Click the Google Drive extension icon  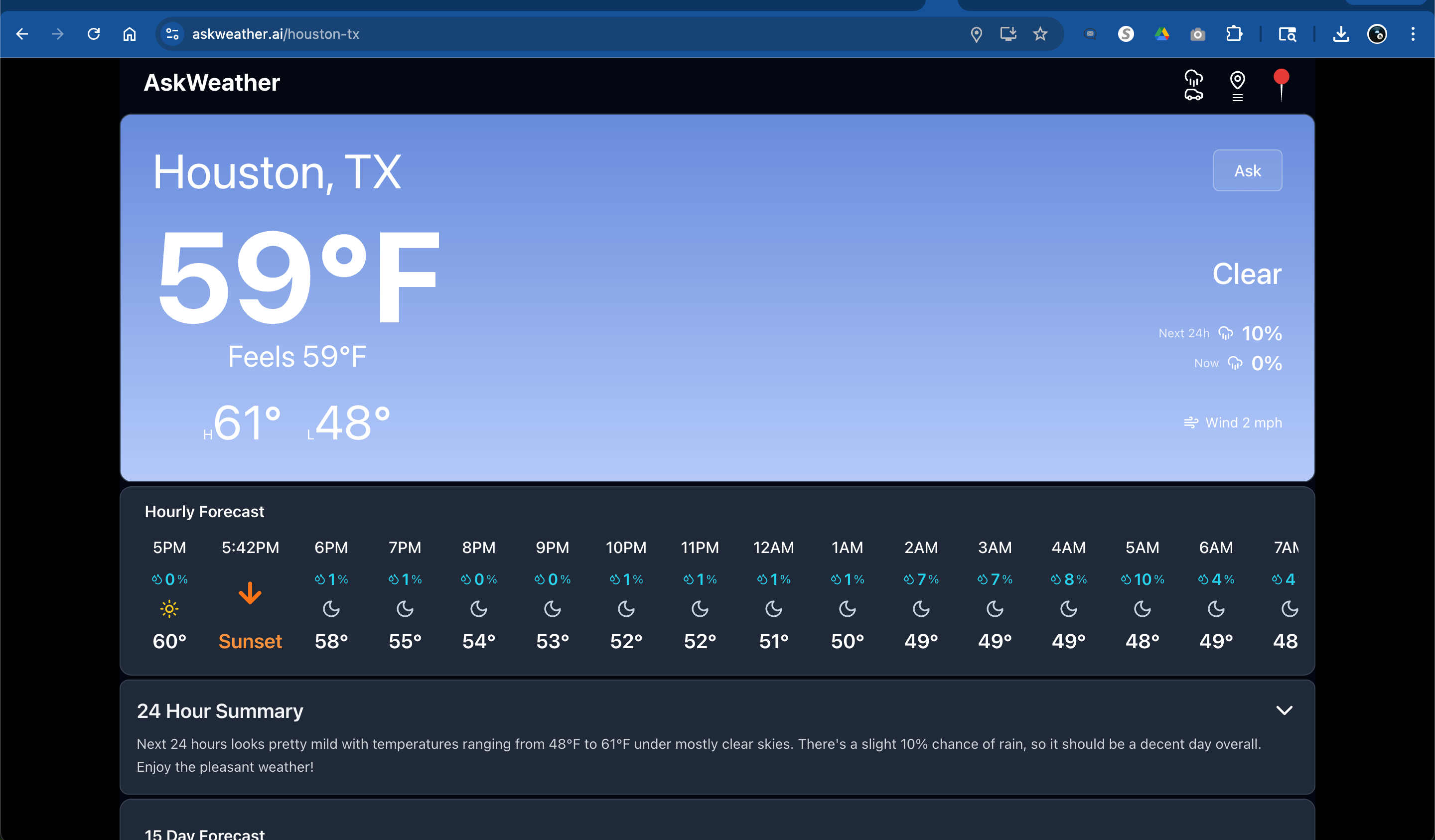pos(1161,34)
